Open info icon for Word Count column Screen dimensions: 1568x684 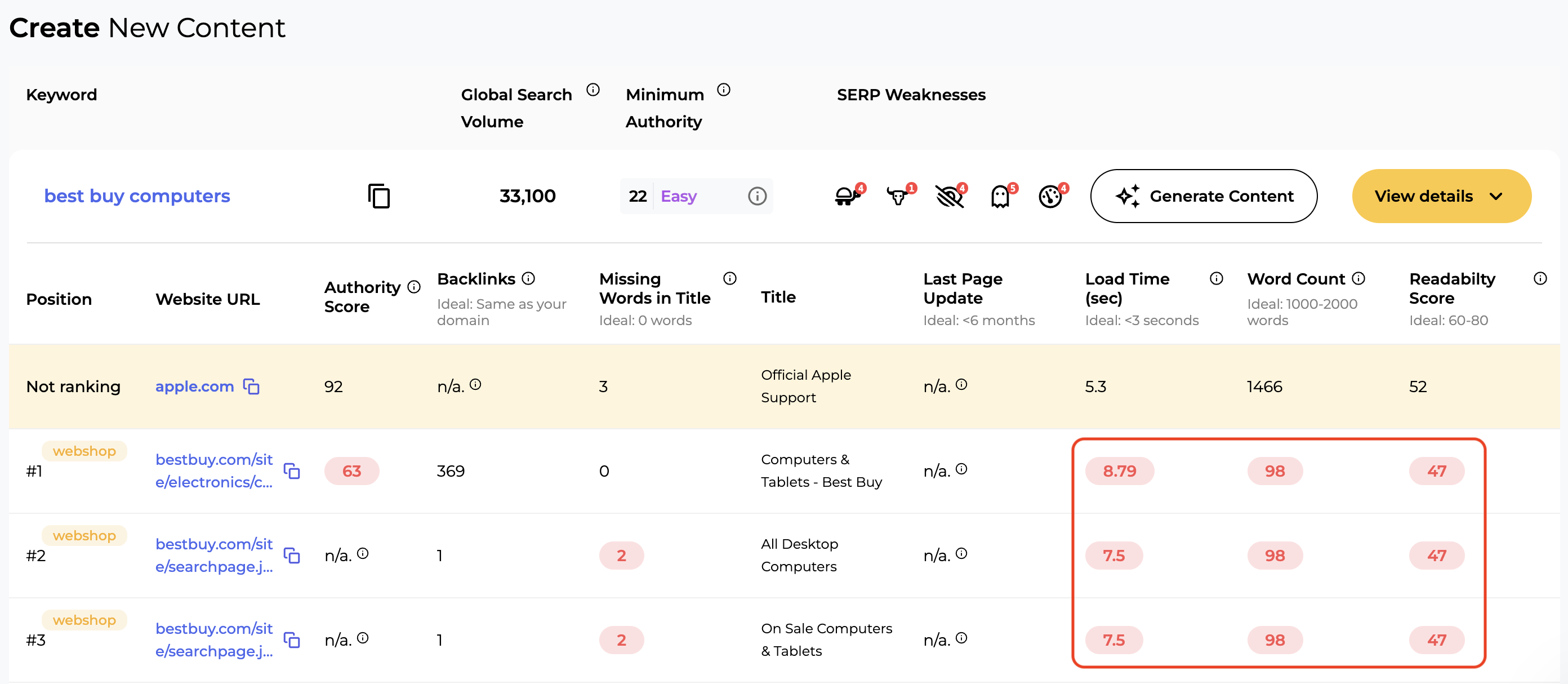(x=1358, y=278)
